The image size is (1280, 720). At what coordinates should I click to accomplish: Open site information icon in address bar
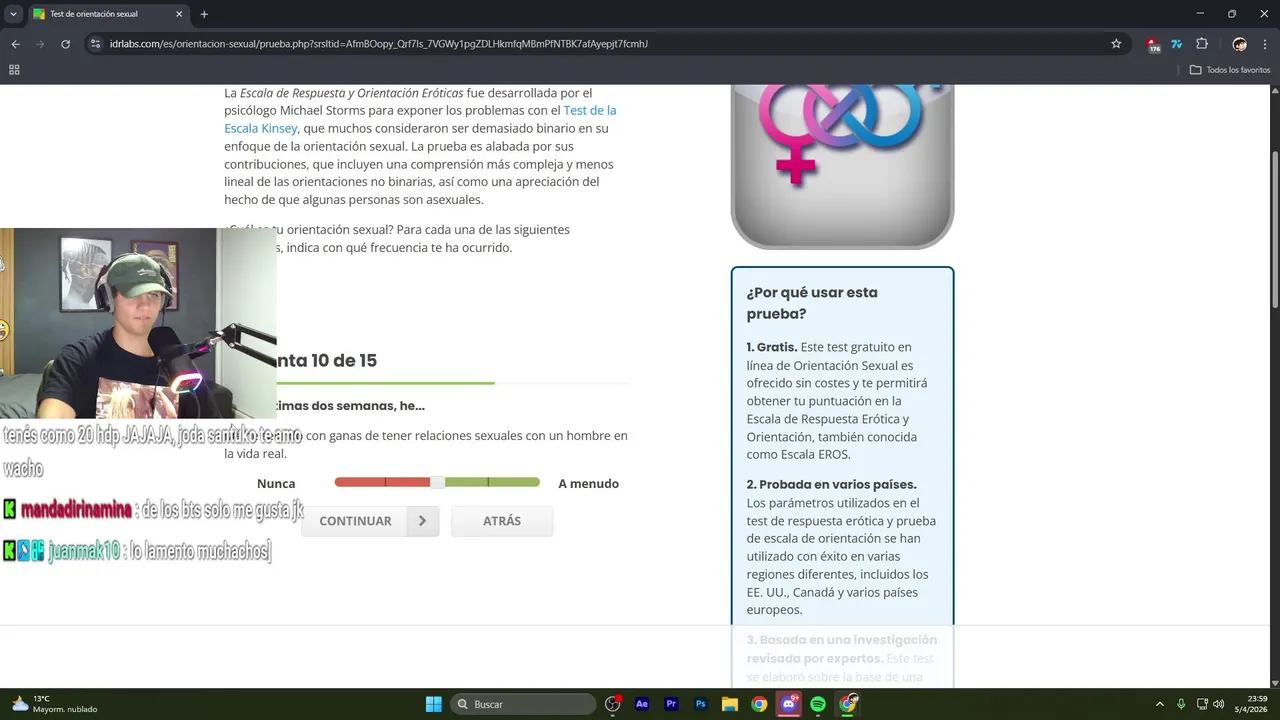[96, 44]
